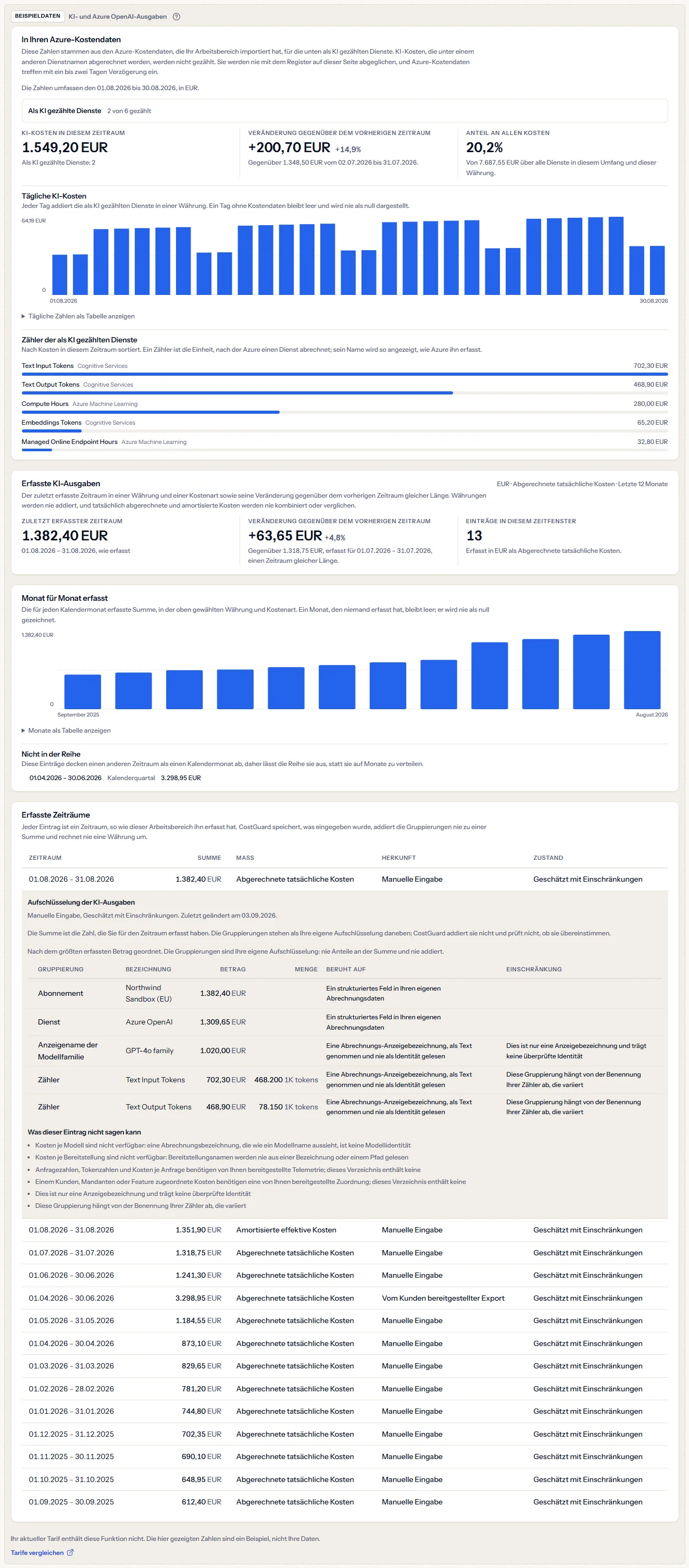Click the Text Output Tokens progress bar
Viewport: 689px width, 1568px height.
tap(344, 393)
